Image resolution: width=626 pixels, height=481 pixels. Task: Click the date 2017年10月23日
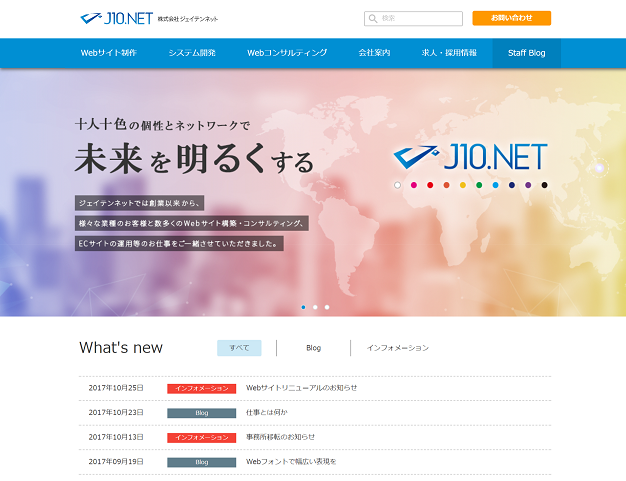point(116,412)
